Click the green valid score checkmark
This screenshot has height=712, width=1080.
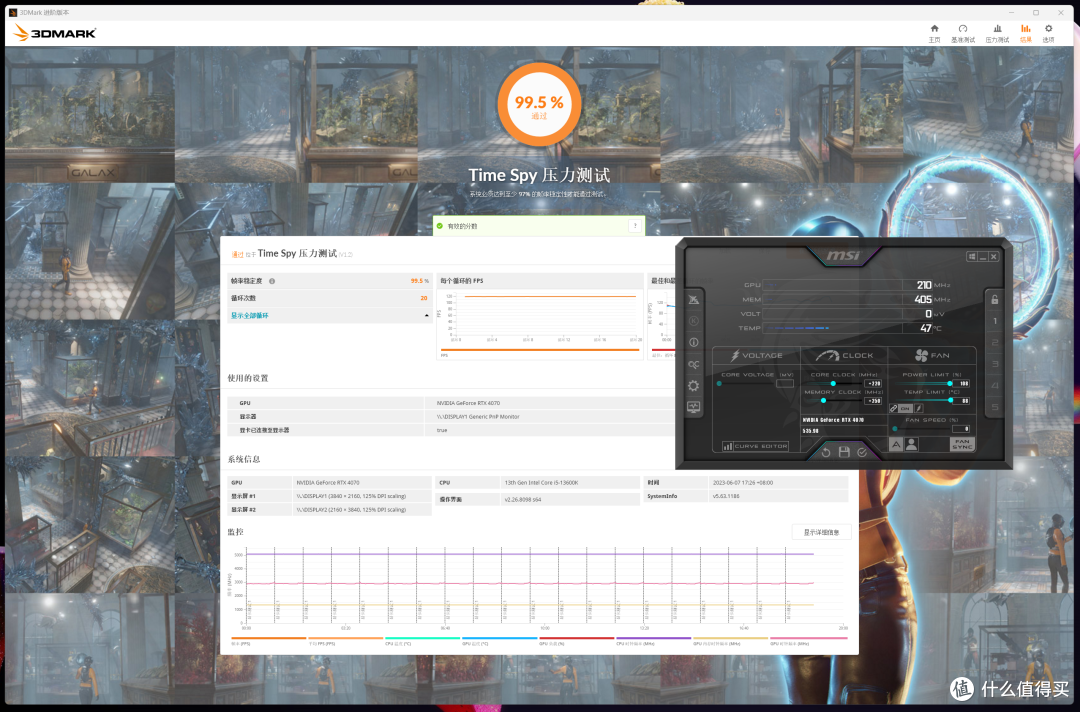click(440, 226)
